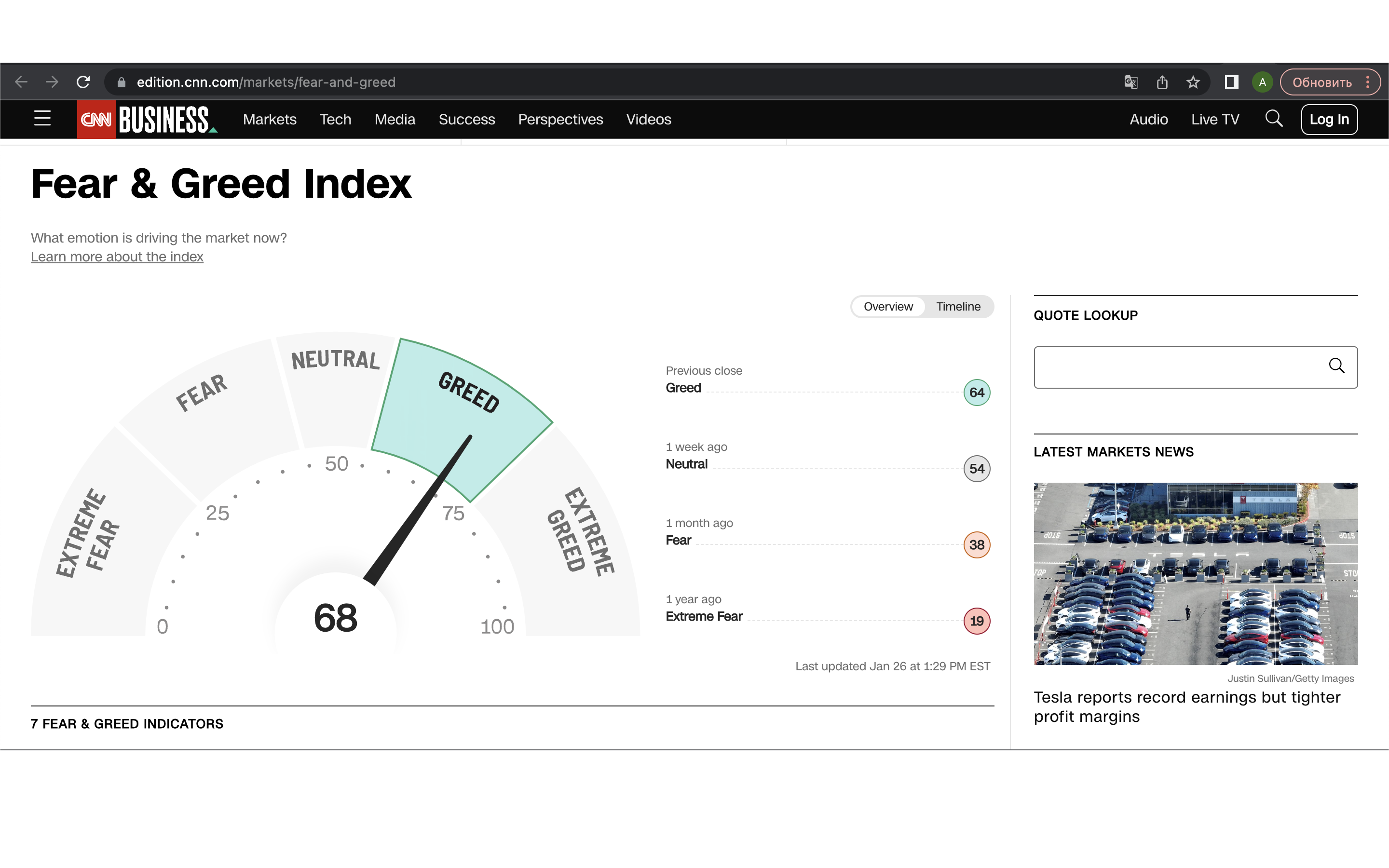
Task: Open the Perspectives nav item
Action: [x=560, y=120]
